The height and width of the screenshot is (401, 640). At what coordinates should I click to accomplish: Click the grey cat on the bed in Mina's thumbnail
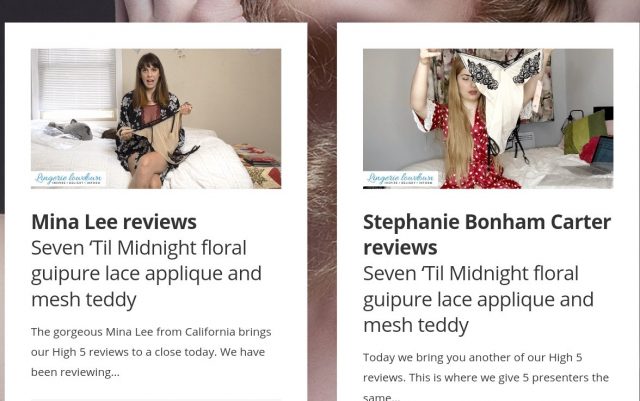(71, 129)
